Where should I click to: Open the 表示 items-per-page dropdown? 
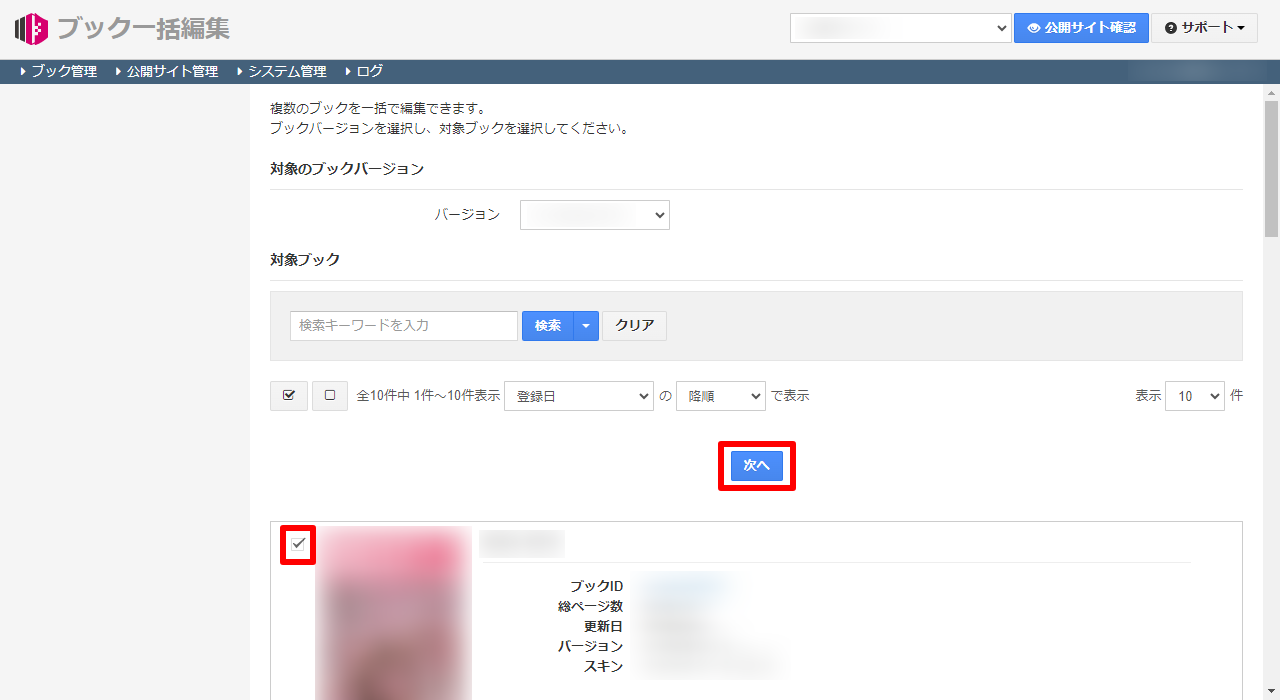(1193, 395)
